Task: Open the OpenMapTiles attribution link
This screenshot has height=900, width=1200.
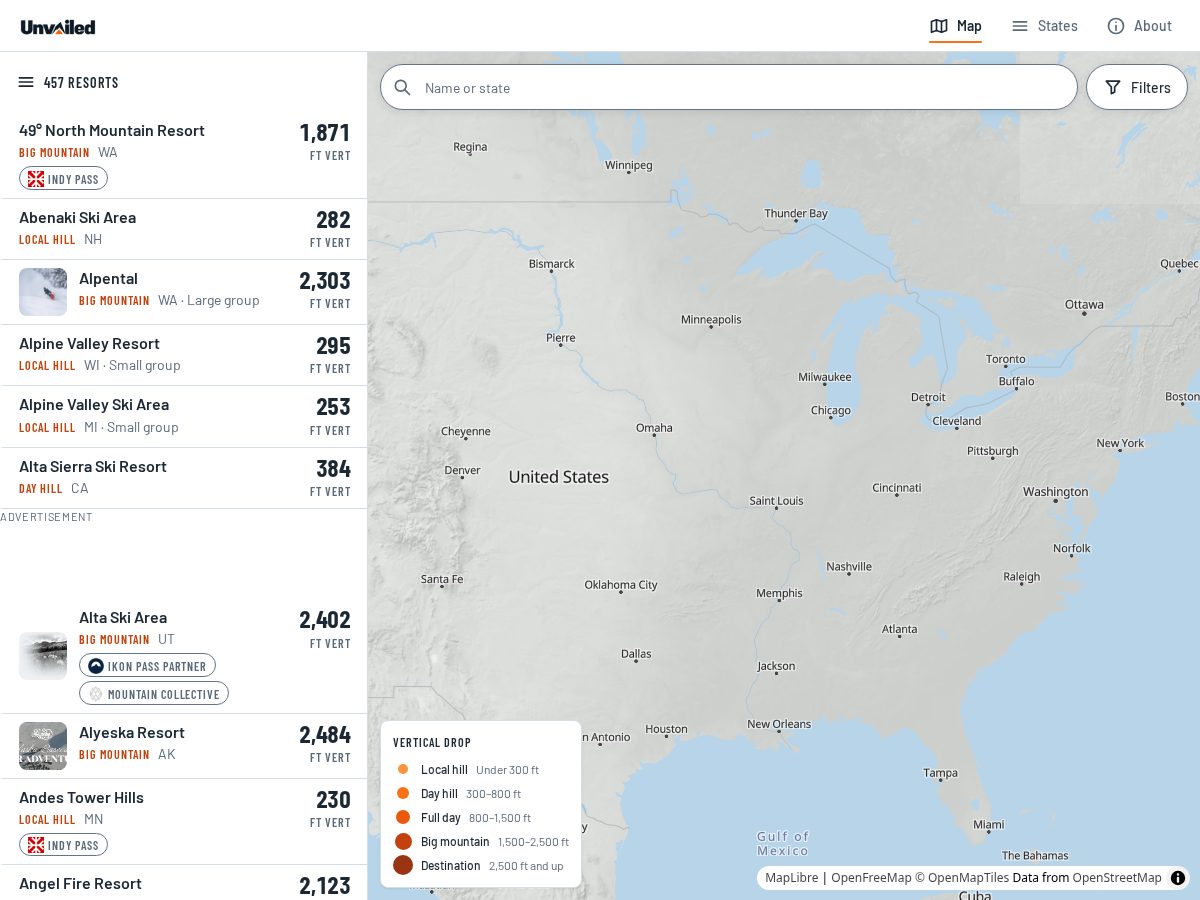Action: tap(962, 878)
